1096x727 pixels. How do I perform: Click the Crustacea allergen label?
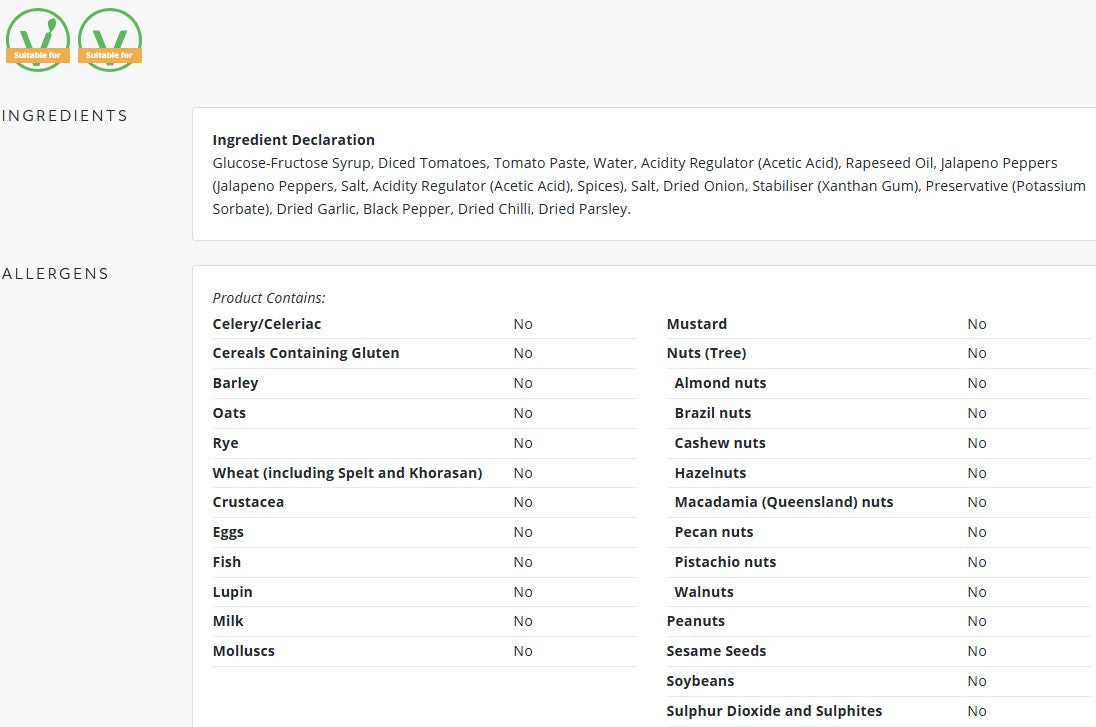(248, 502)
